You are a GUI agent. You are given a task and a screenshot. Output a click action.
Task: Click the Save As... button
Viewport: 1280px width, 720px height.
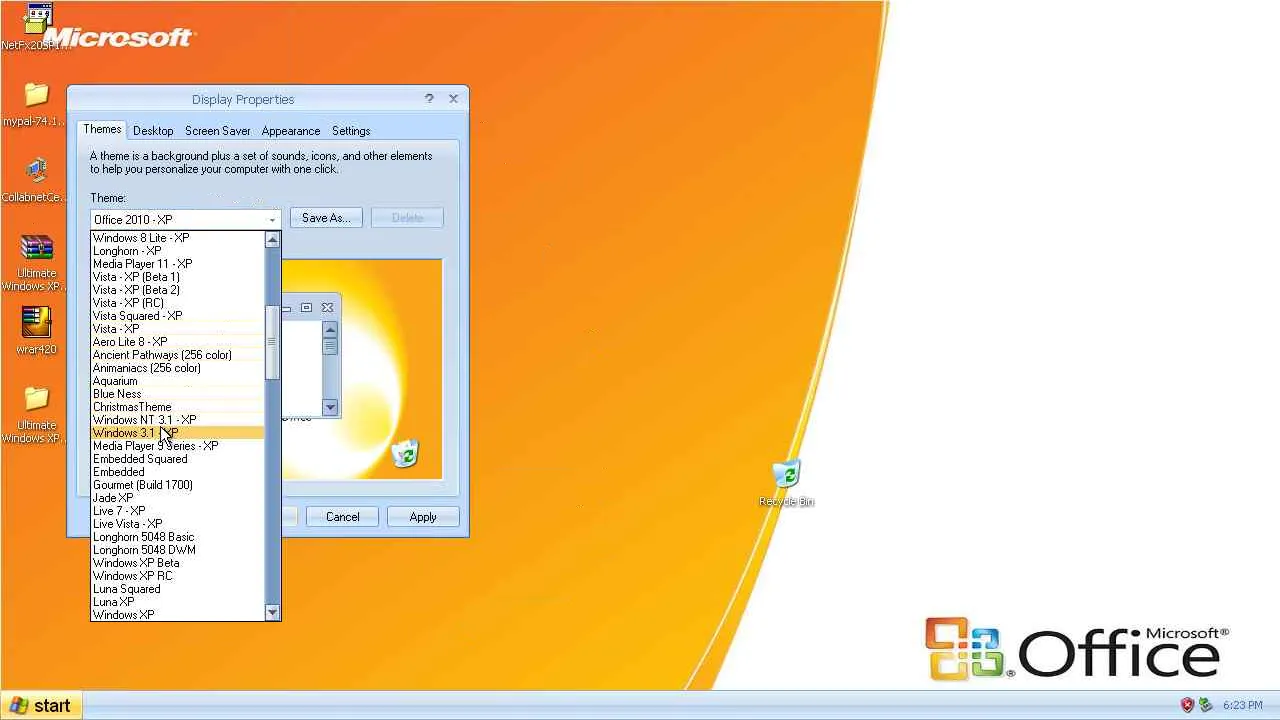pos(326,218)
